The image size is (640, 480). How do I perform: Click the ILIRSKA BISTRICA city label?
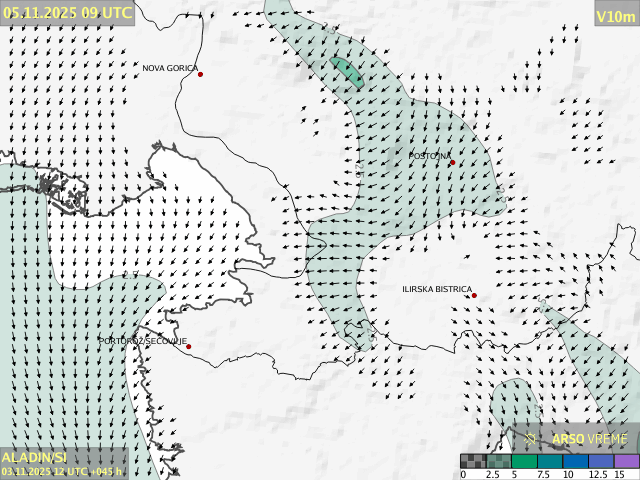(437, 289)
